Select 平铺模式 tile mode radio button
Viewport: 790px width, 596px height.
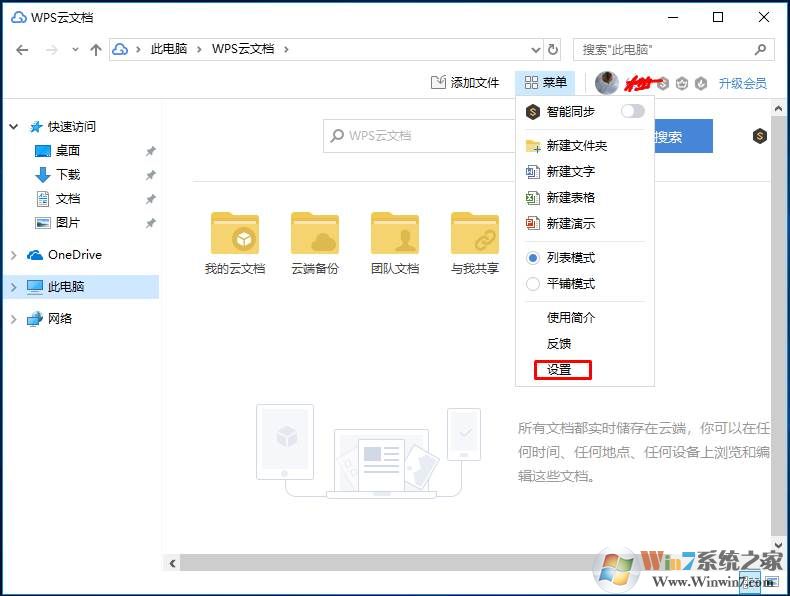pos(533,284)
